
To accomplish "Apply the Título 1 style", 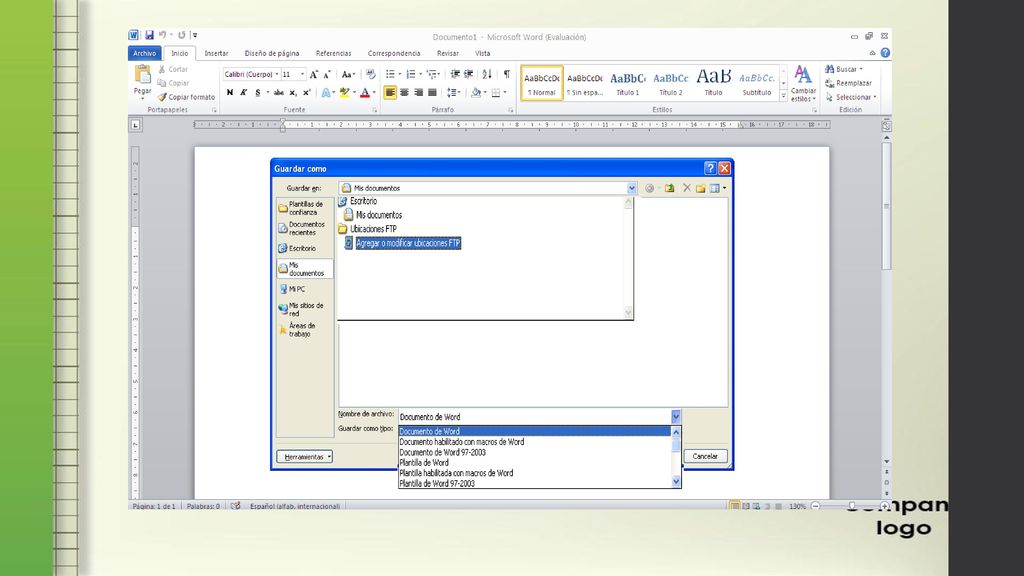I will click(628, 83).
